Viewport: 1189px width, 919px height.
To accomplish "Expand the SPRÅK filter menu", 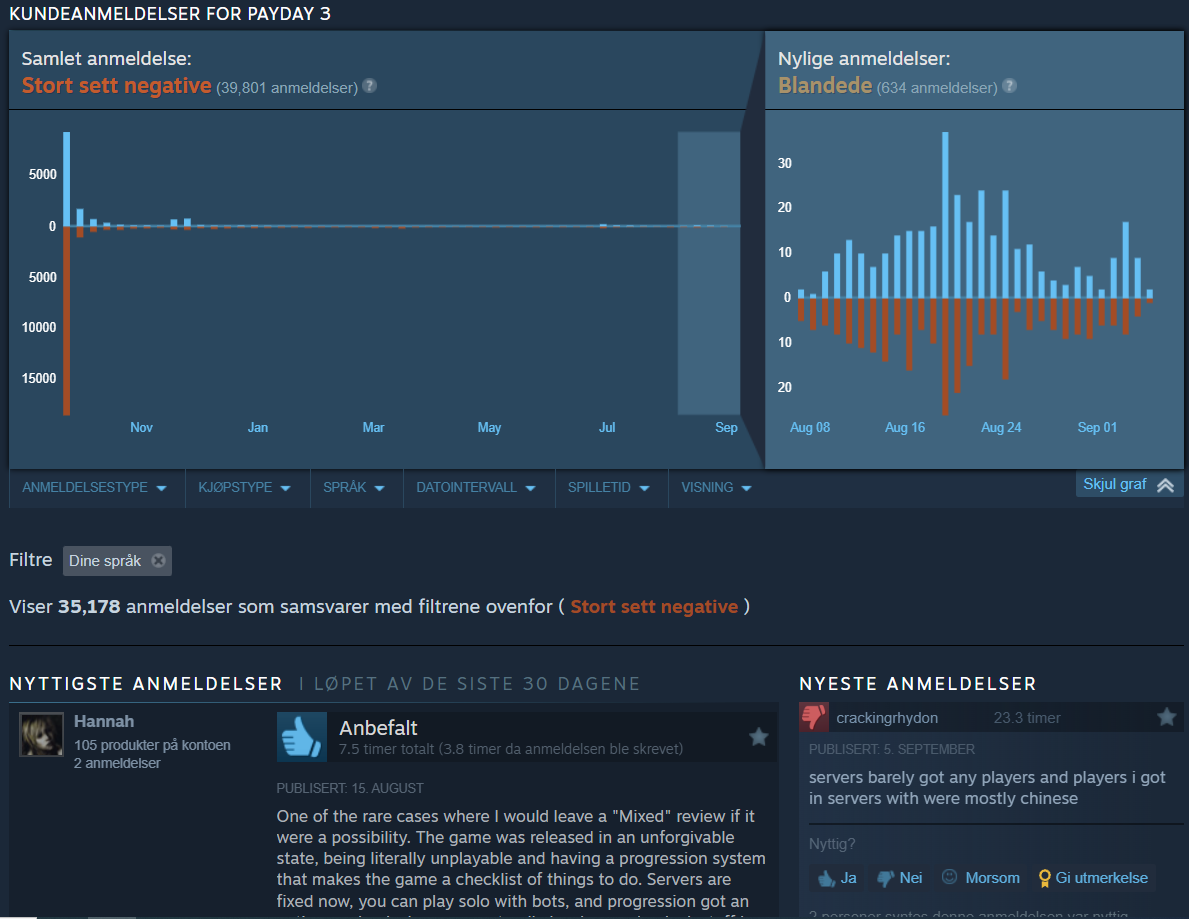I will (353, 488).
